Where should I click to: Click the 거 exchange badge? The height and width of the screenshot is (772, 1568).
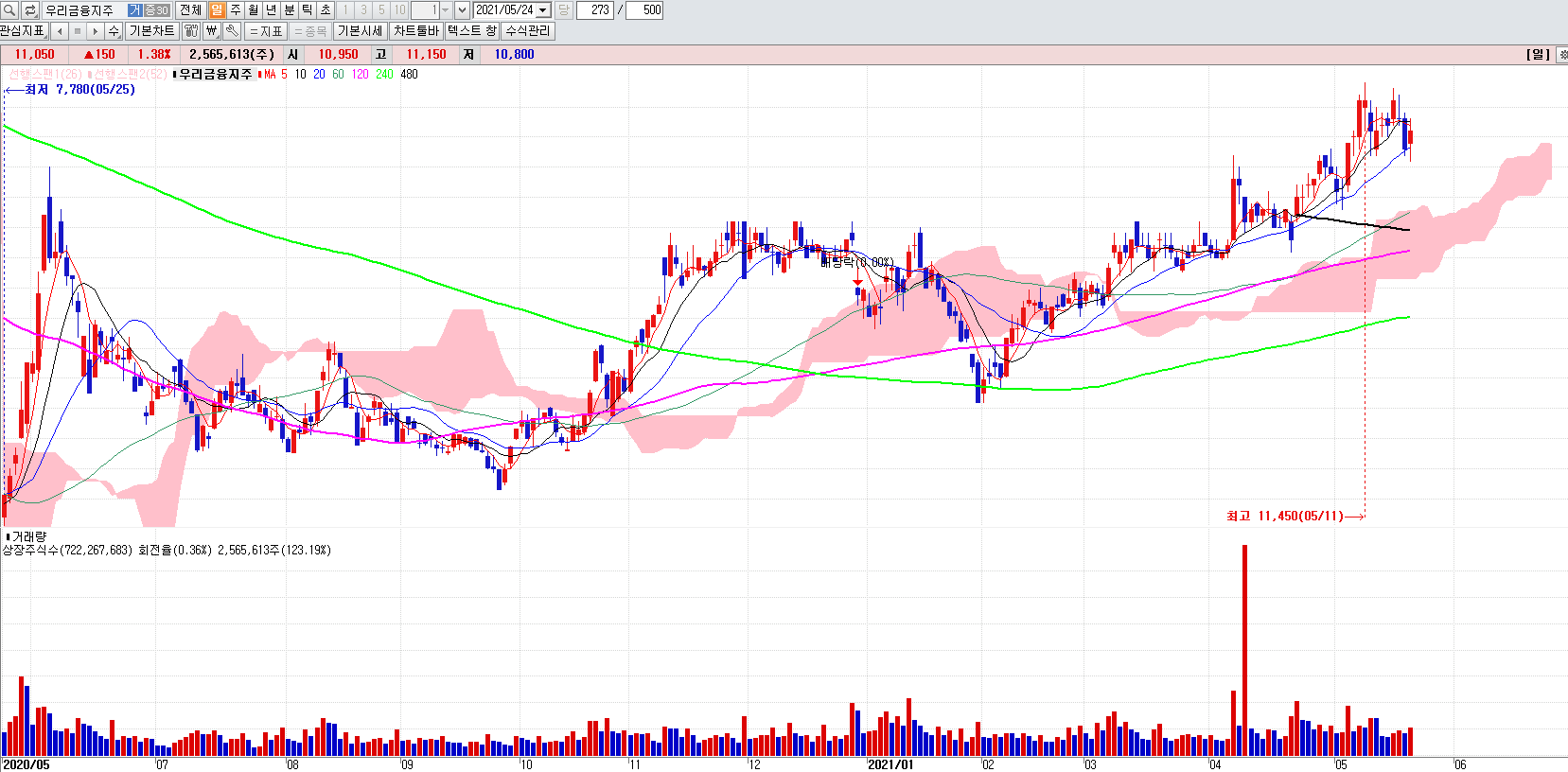(134, 9)
